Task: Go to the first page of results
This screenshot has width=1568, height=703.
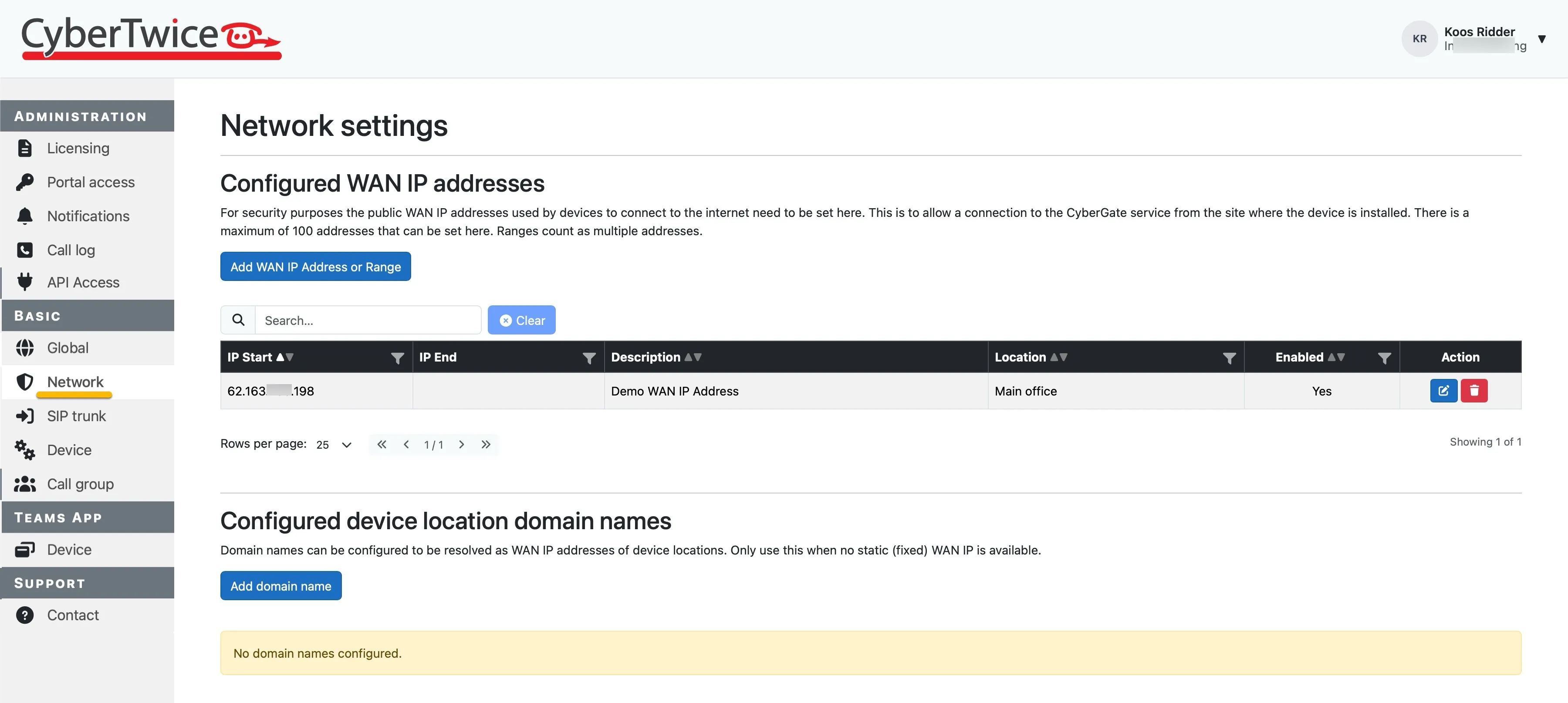Action: coord(382,444)
